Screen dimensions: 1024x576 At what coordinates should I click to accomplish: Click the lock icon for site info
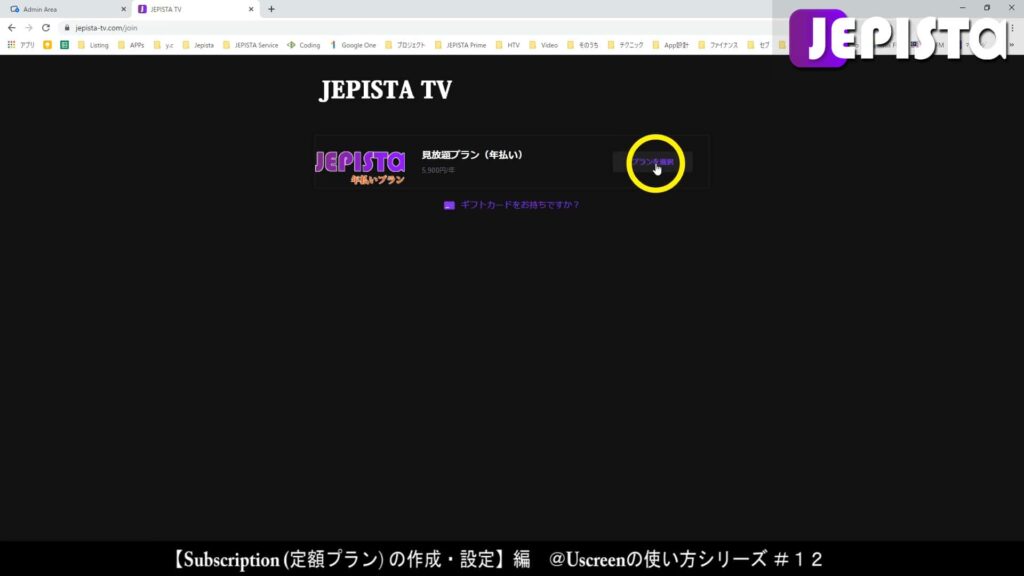coord(67,27)
